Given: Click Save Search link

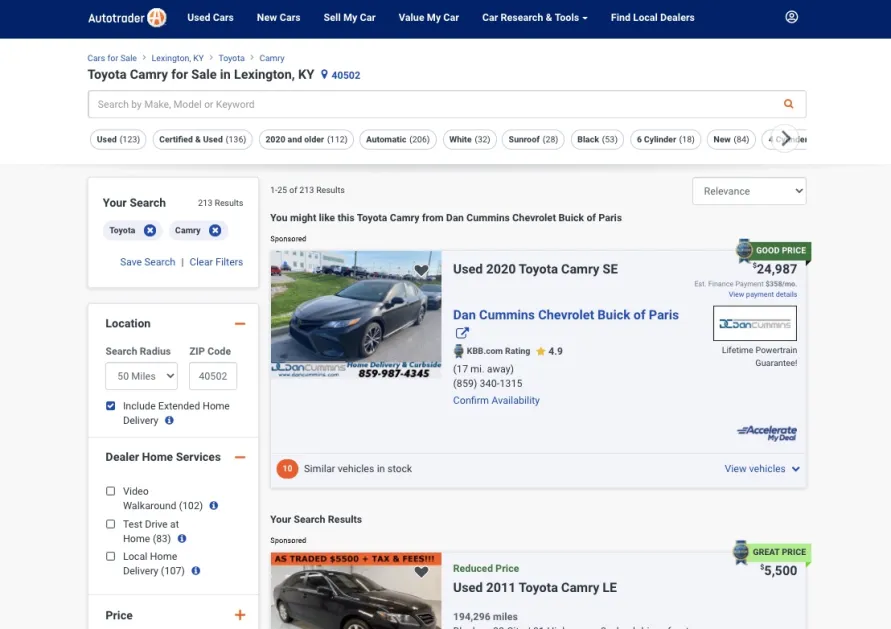Looking at the screenshot, I should 148,262.
